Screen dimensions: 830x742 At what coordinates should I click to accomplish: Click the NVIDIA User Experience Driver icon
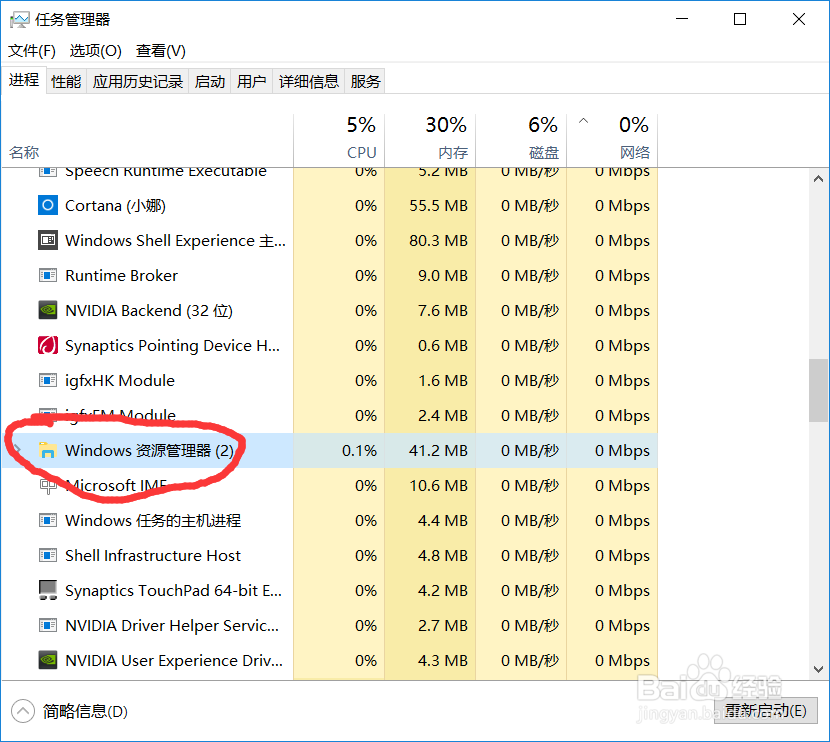point(48,660)
